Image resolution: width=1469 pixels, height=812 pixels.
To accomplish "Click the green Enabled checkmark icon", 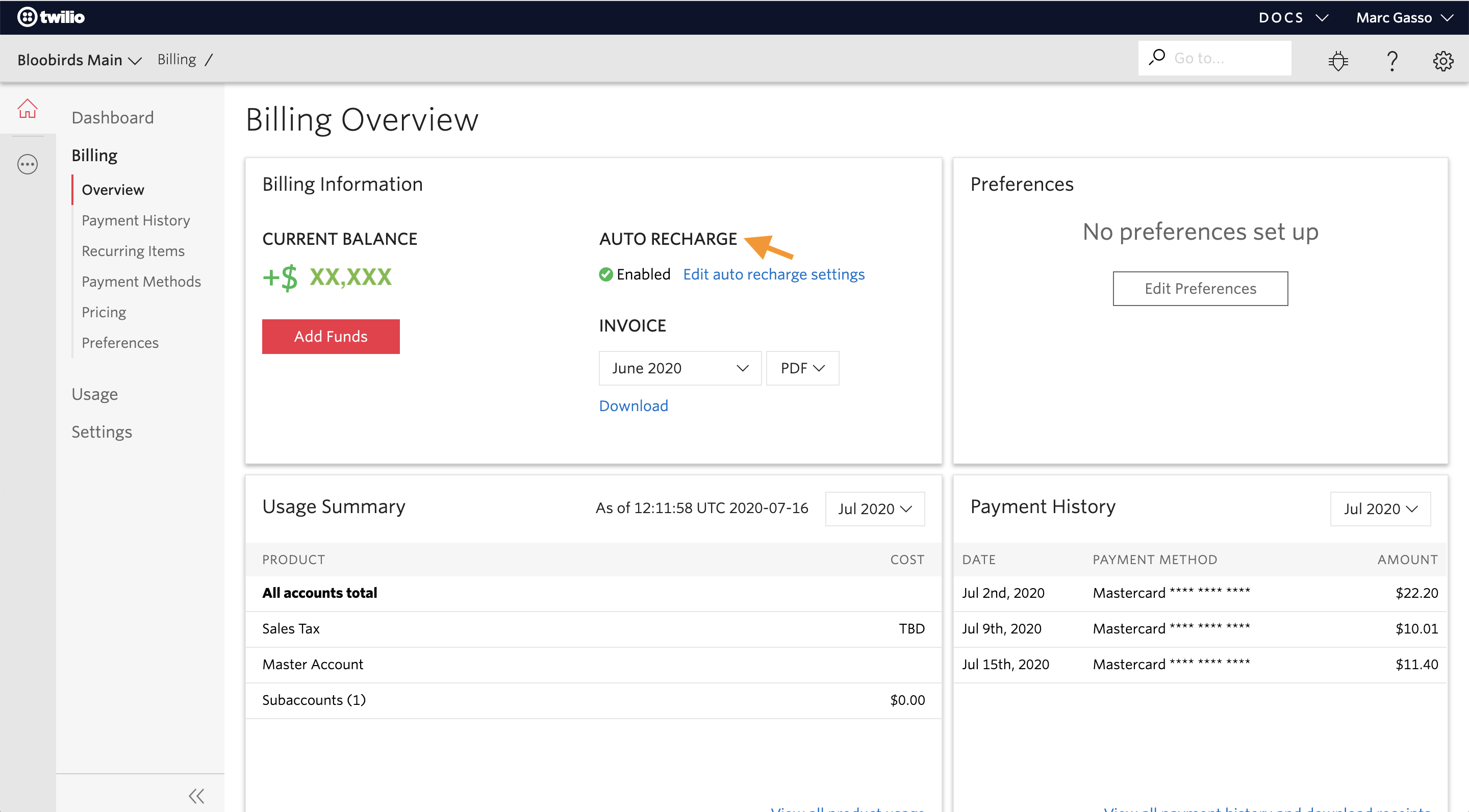I will (605, 274).
